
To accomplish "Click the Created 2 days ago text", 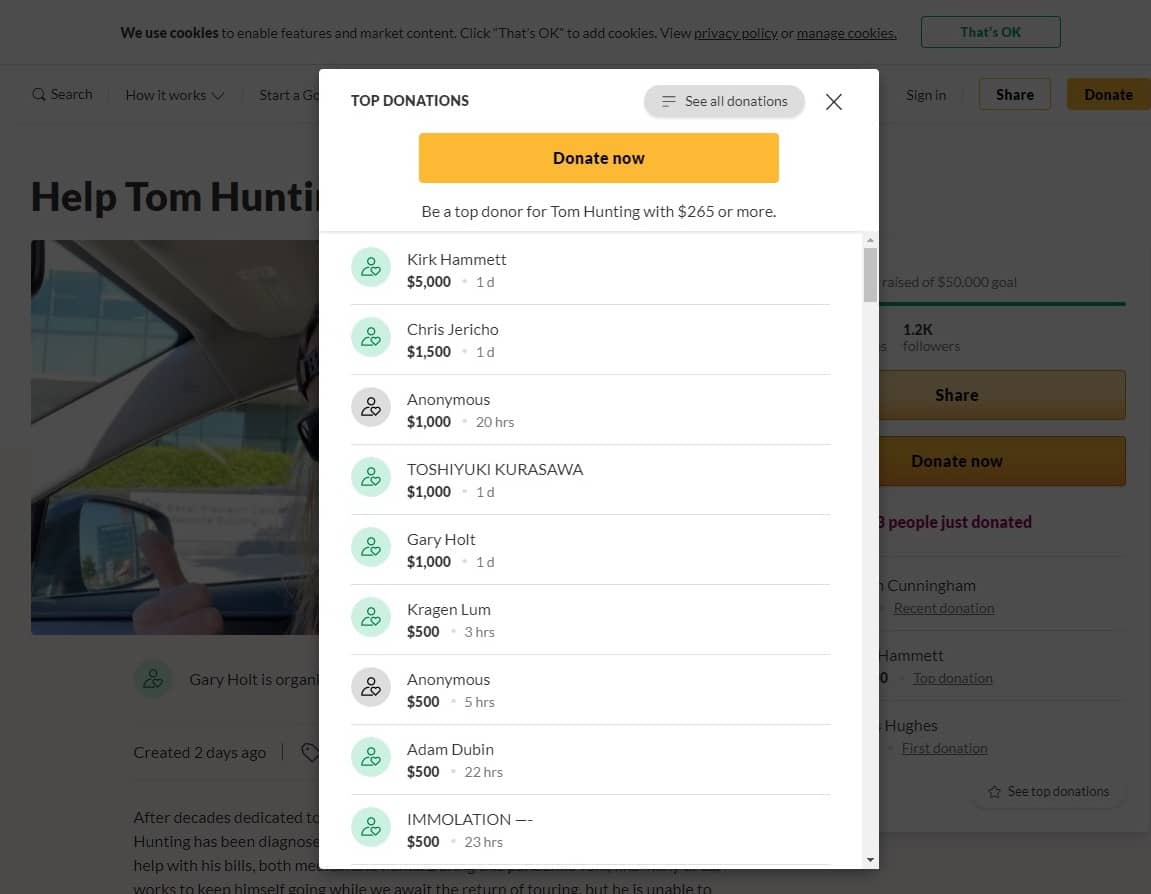I will tap(200, 752).
